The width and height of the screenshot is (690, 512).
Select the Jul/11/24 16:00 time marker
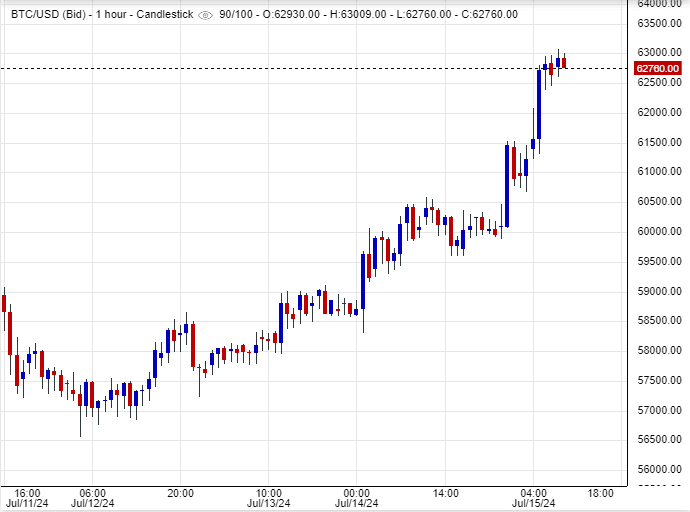[27, 498]
